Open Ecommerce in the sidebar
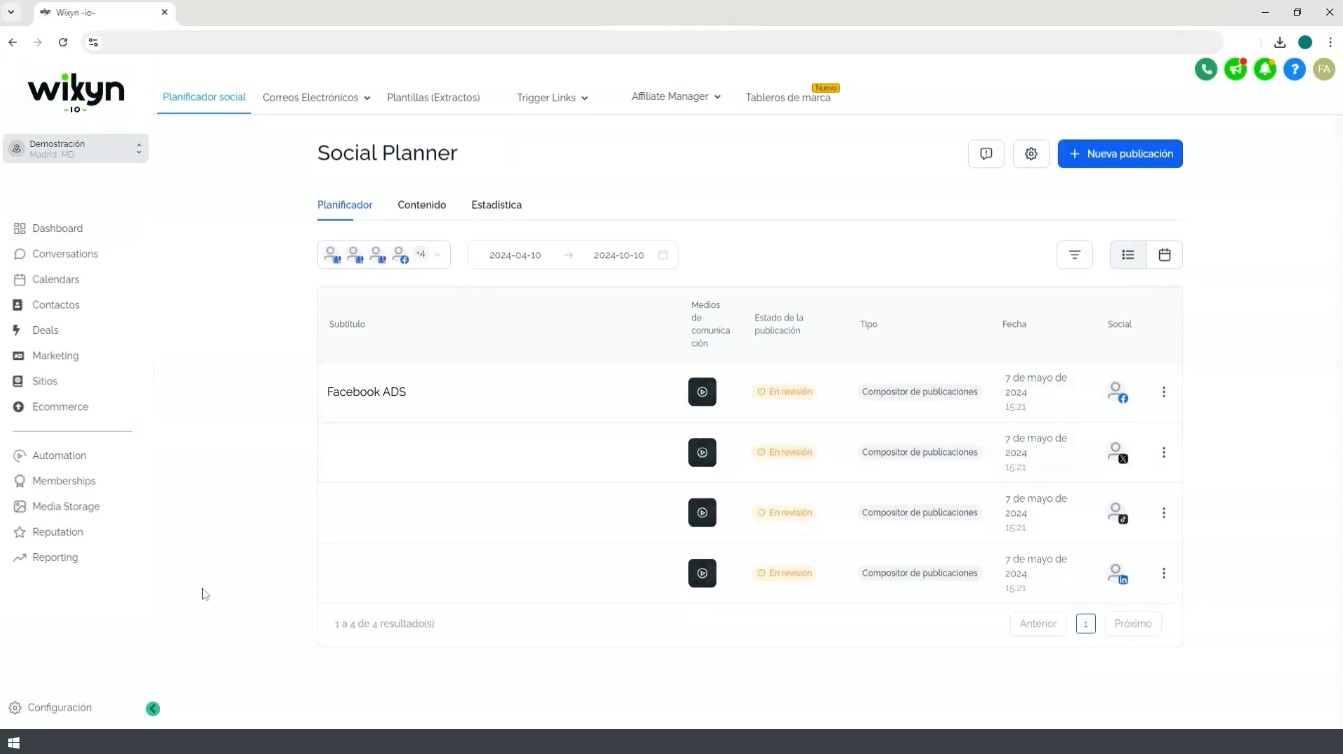Image resolution: width=1343 pixels, height=754 pixels. click(x=60, y=407)
